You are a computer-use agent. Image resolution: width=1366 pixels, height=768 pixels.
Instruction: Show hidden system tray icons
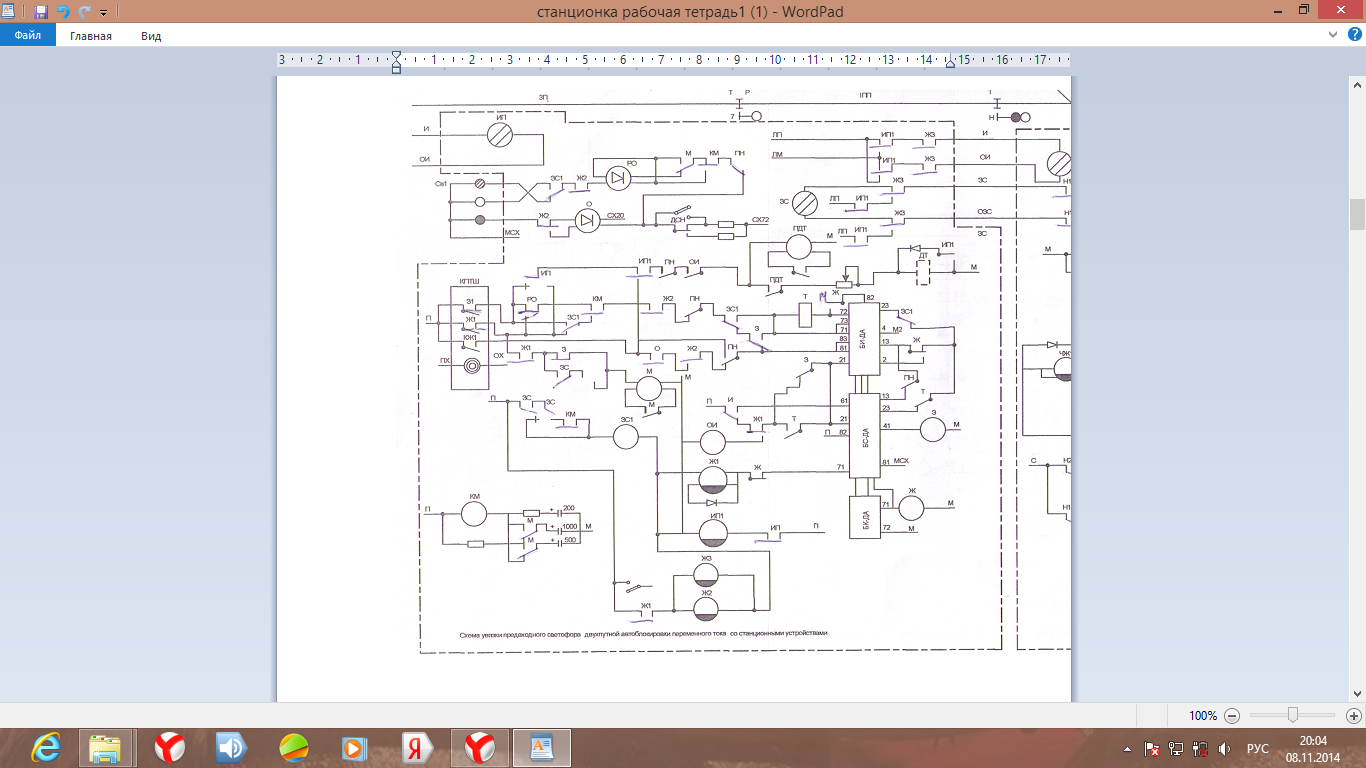(1129, 748)
